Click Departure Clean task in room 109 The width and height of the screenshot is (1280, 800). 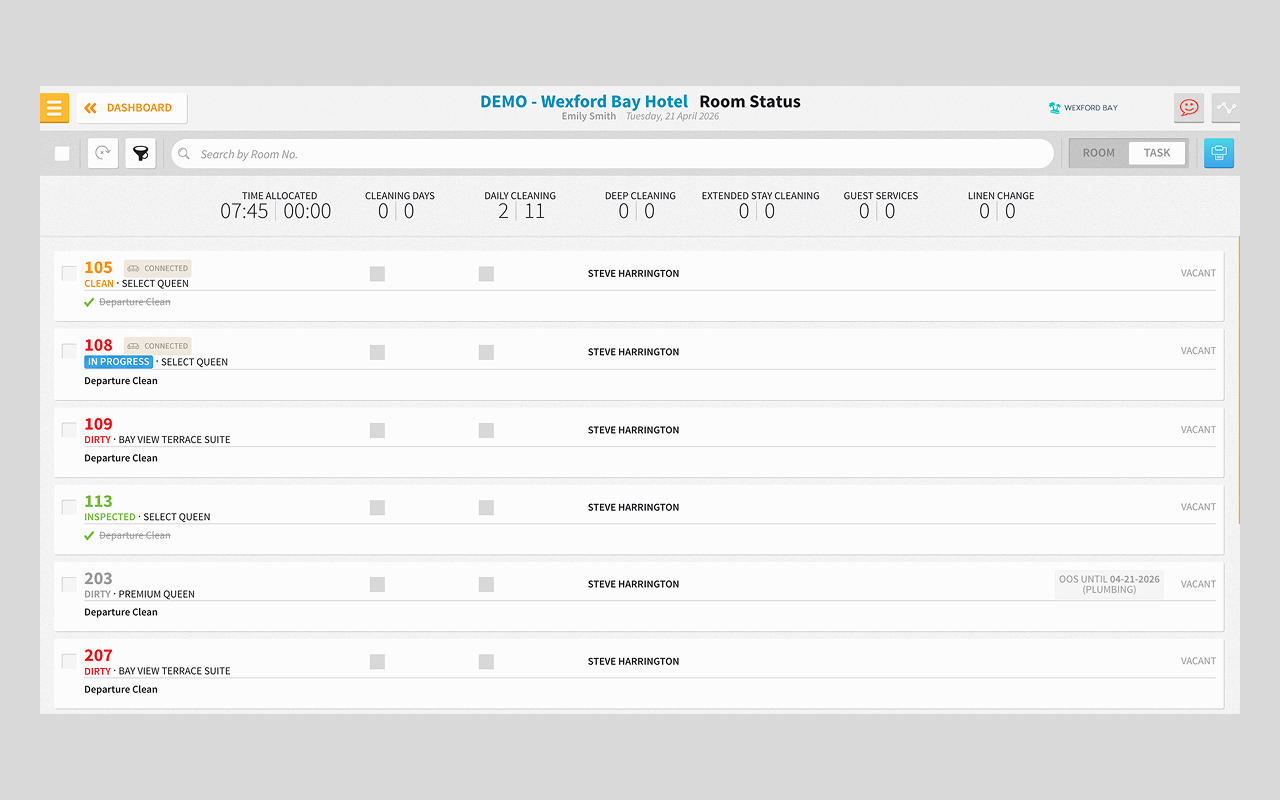121,458
